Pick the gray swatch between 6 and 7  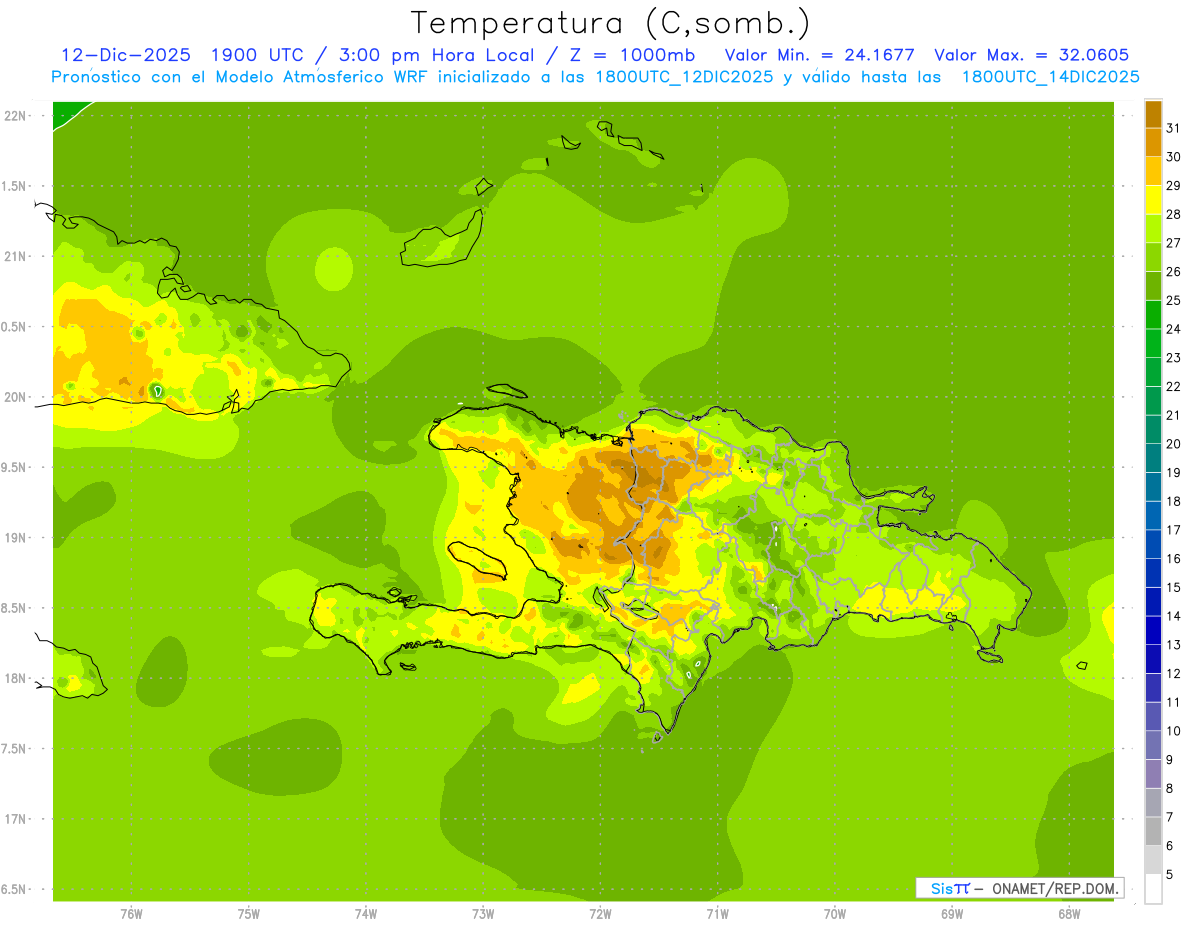(x=1153, y=832)
